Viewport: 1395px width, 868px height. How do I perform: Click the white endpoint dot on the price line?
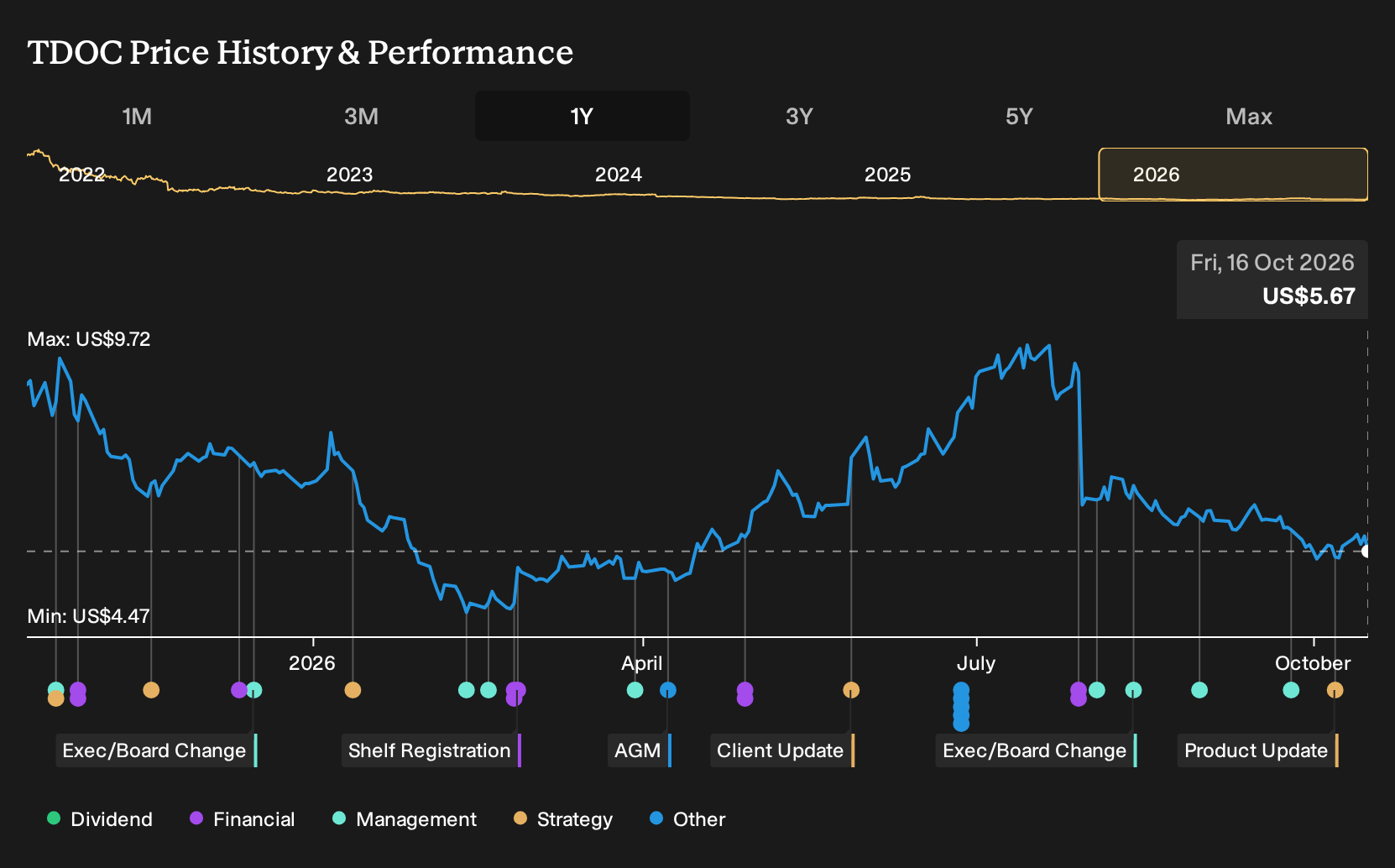[1366, 552]
